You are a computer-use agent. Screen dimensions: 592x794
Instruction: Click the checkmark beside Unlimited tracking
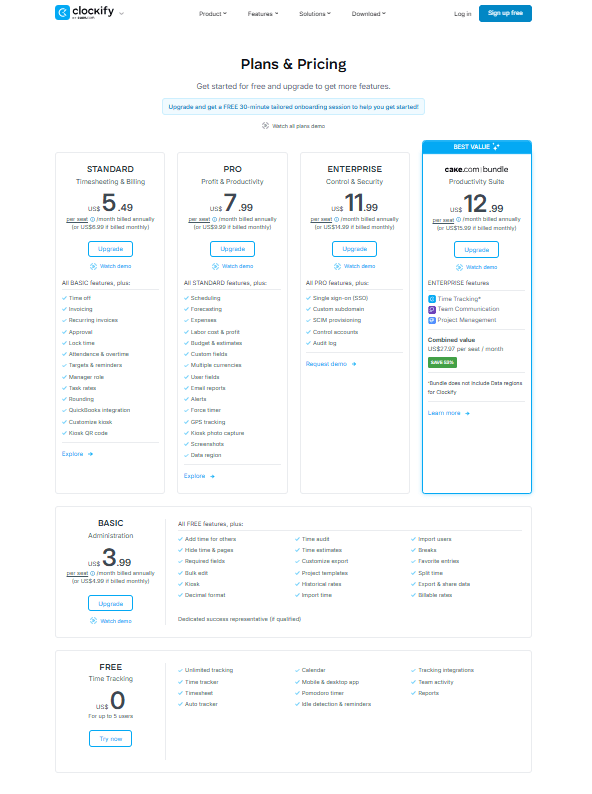tap(180, 670)
